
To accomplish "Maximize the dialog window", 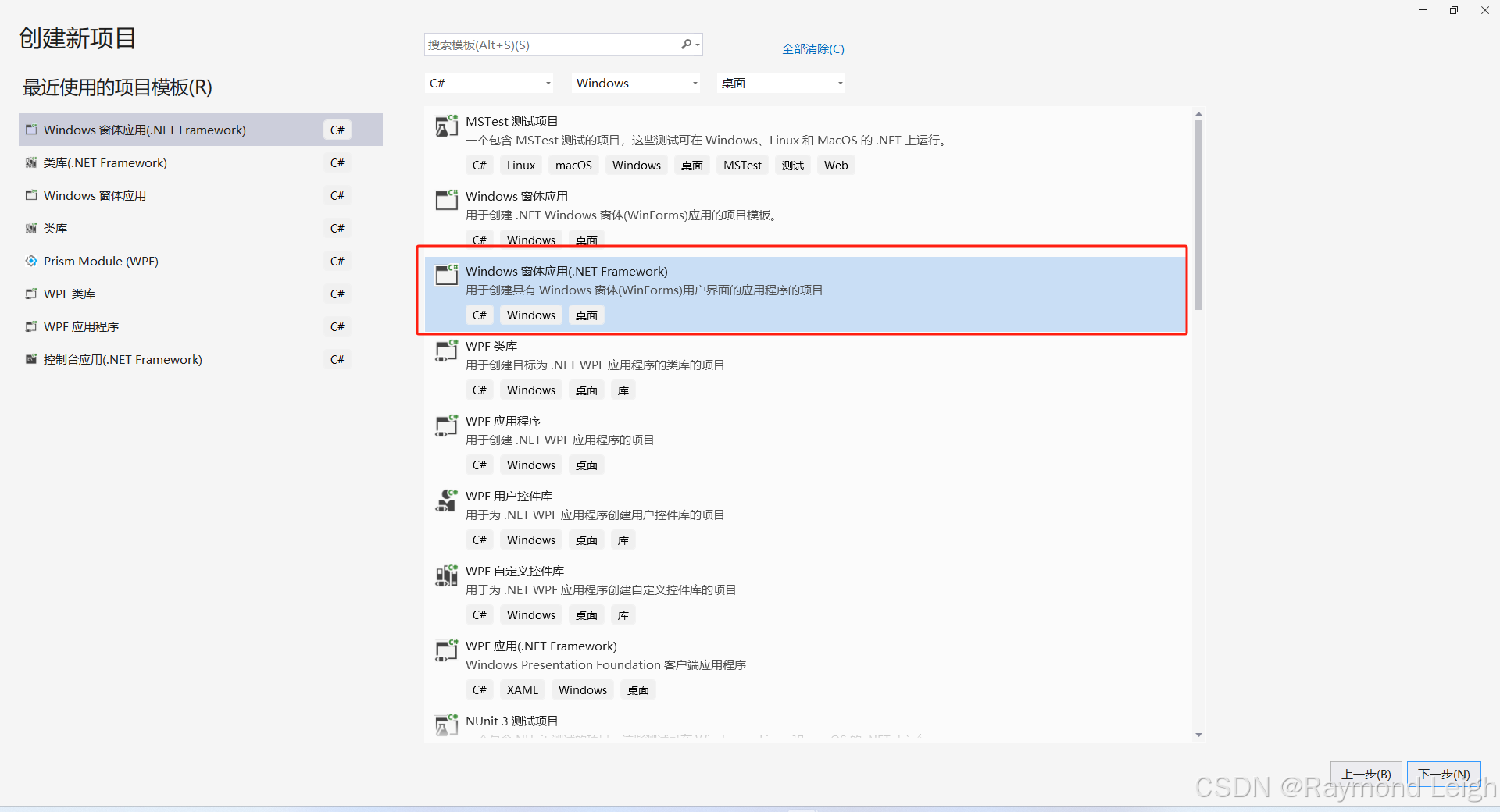I will pos(1454,10).
